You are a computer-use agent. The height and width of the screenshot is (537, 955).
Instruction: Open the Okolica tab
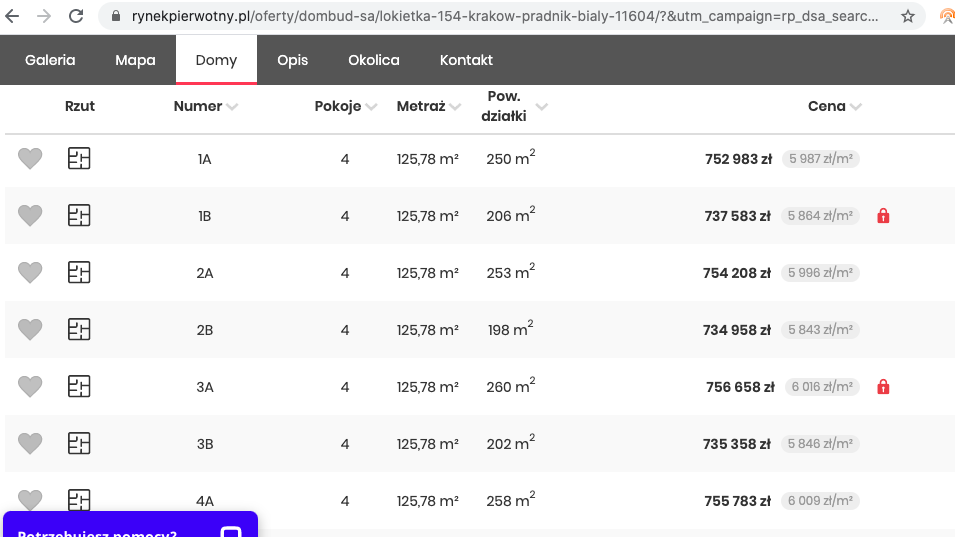374,60
